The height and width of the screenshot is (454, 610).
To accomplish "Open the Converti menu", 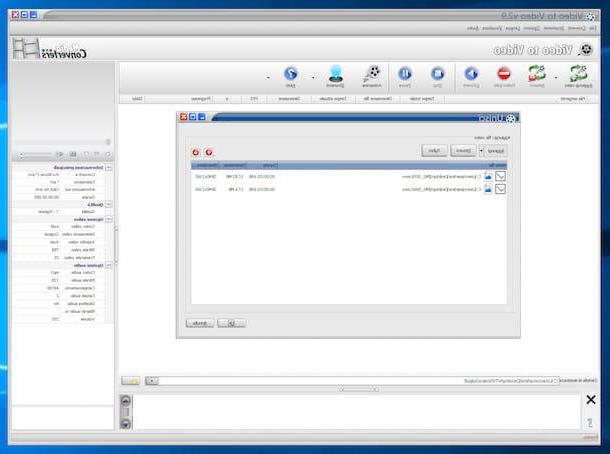I will pos(576,28).
